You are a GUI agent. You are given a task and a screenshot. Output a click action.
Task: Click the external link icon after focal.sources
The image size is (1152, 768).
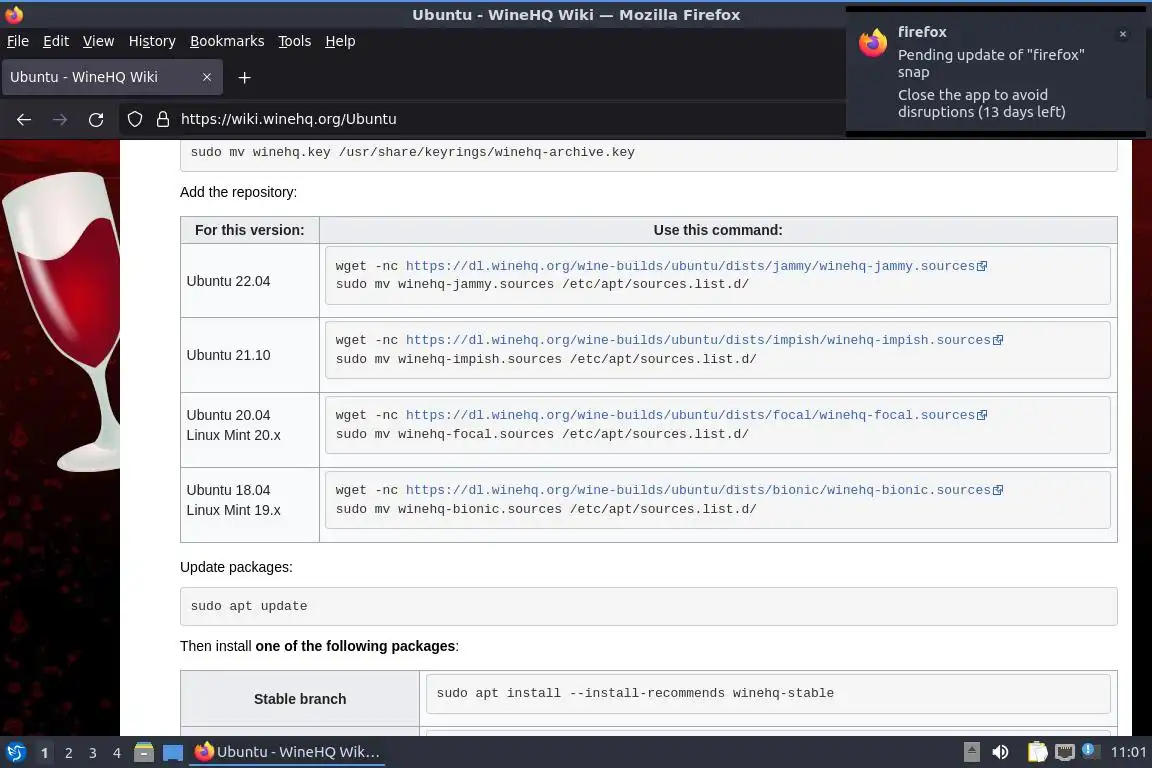[x=982, y=415]
